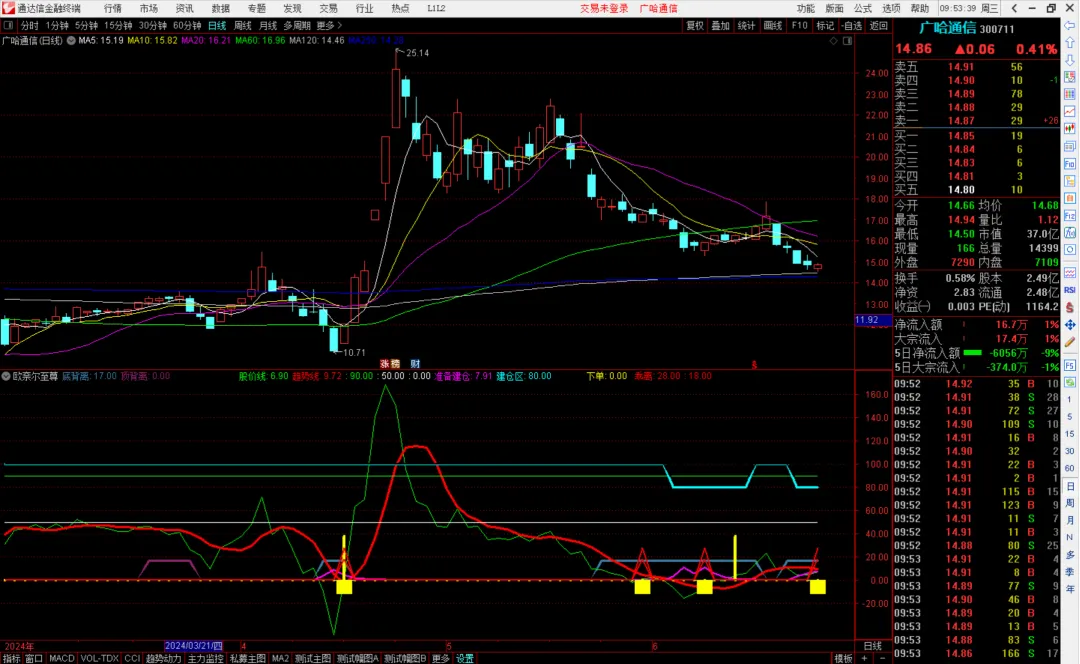Image resolution: width=1080 pixels, height=664 pixels.
Task: Click the 设置 link in bottom bar
Action: pyautogui.click(x=465, y=658)
